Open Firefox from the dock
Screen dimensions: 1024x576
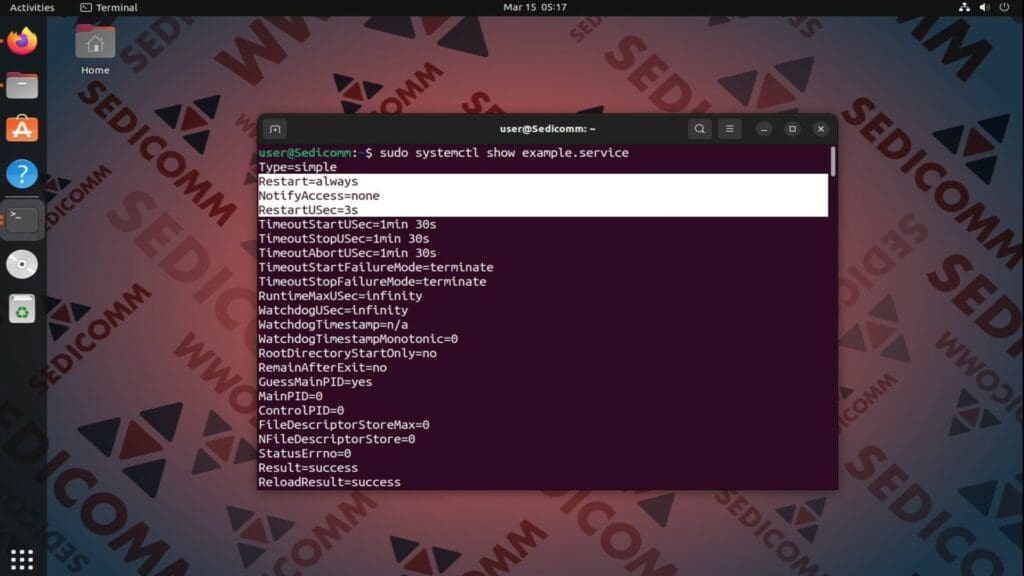click(x=22, y=42)
